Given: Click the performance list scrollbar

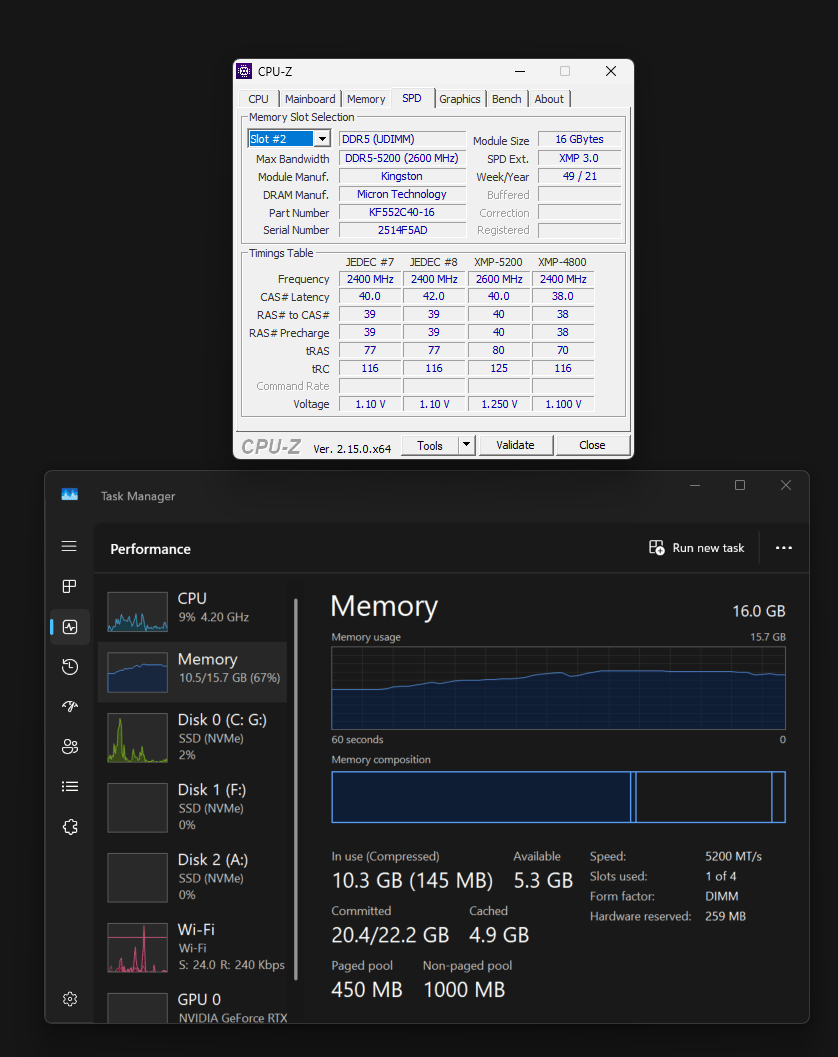Looking at the screenshot, I should (x=295, y=789).
